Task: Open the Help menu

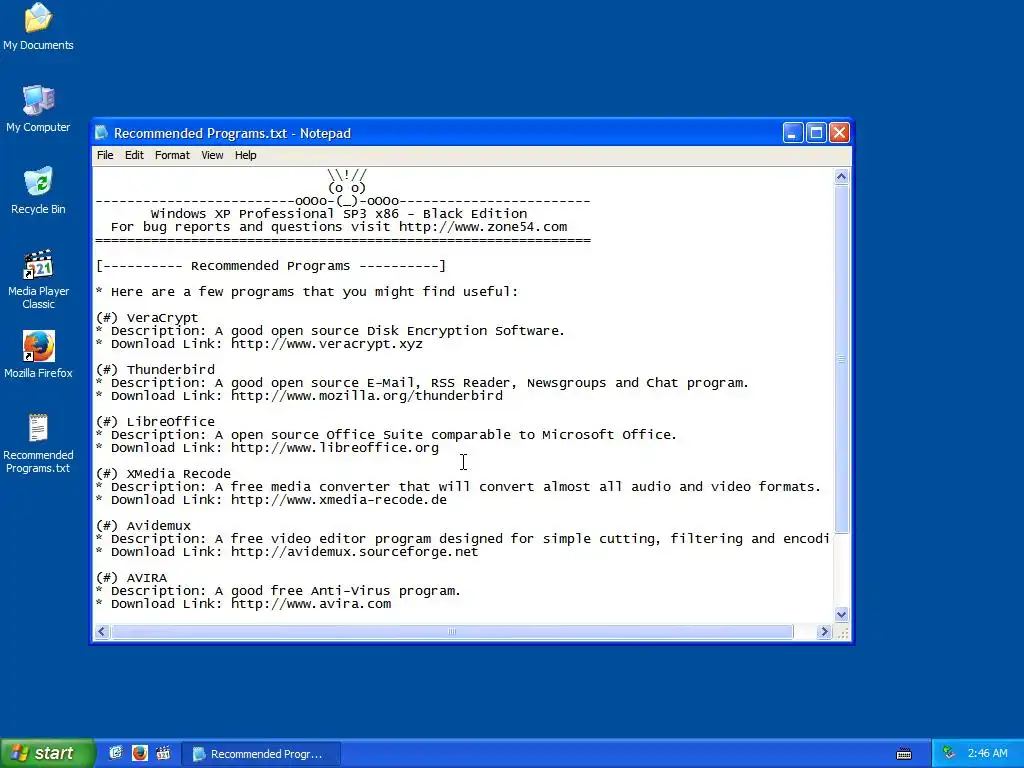Action: tap(246, 155)
